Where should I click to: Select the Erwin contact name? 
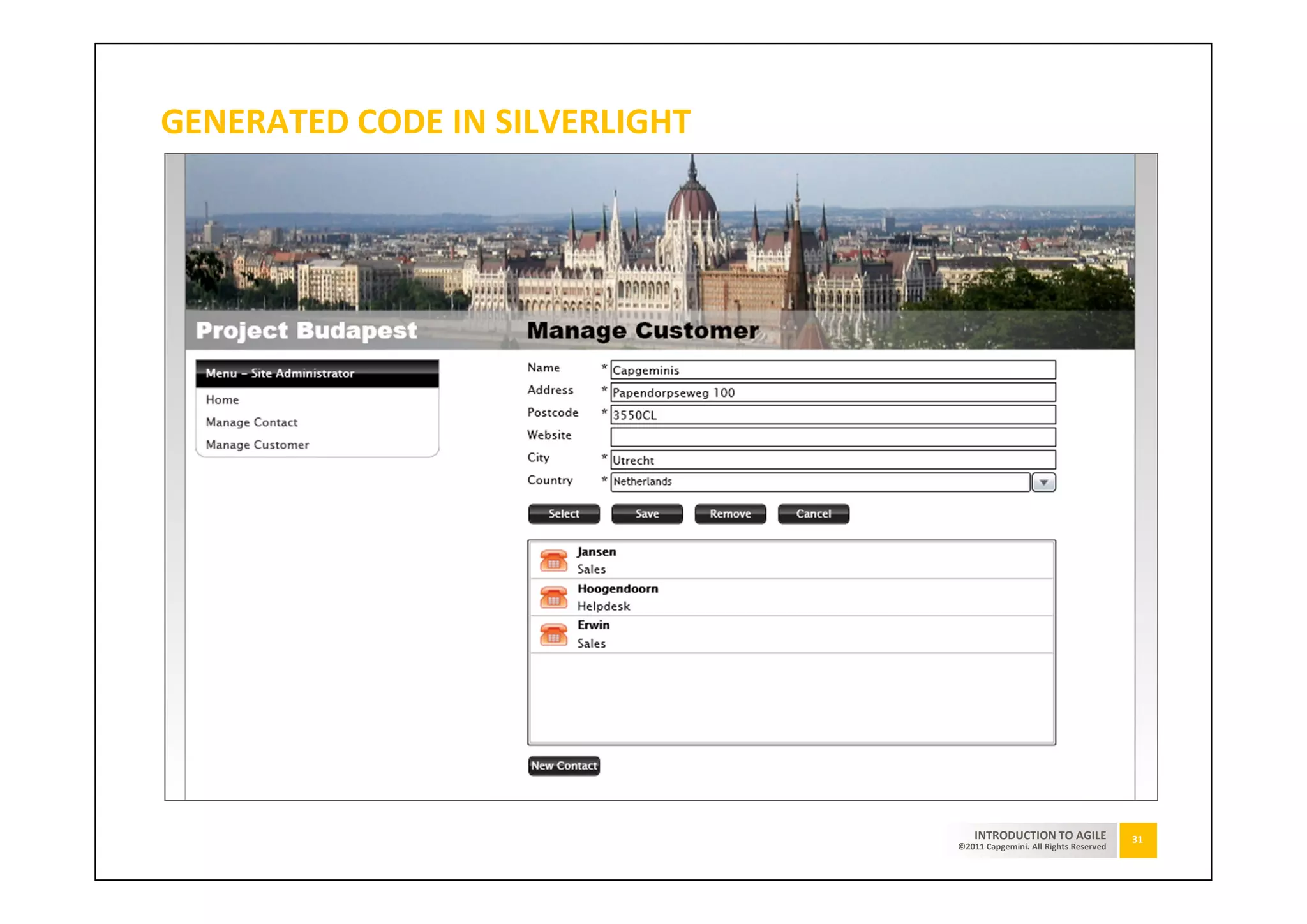click(594, 625)
